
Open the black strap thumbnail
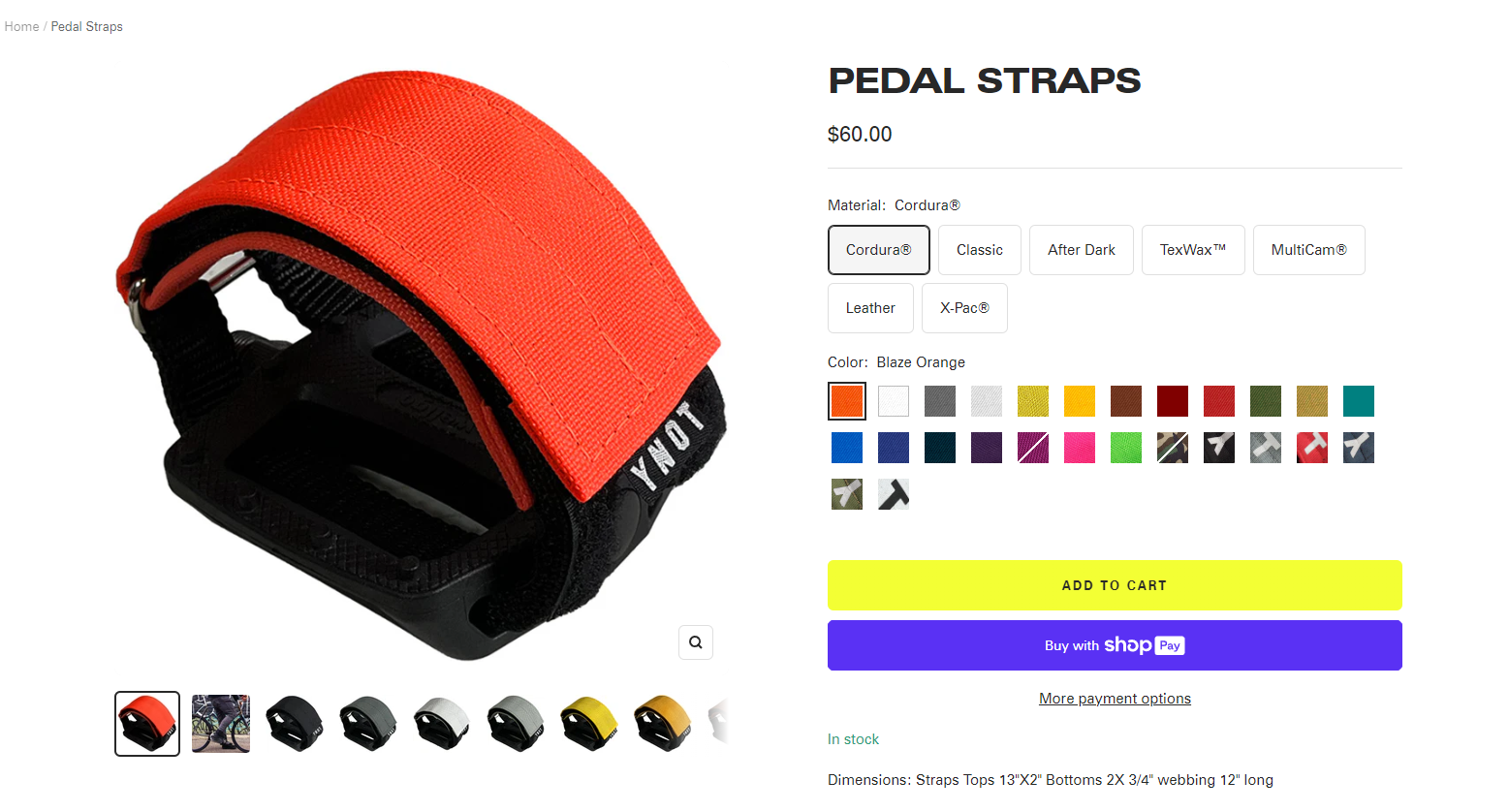[x=295, y=724]
